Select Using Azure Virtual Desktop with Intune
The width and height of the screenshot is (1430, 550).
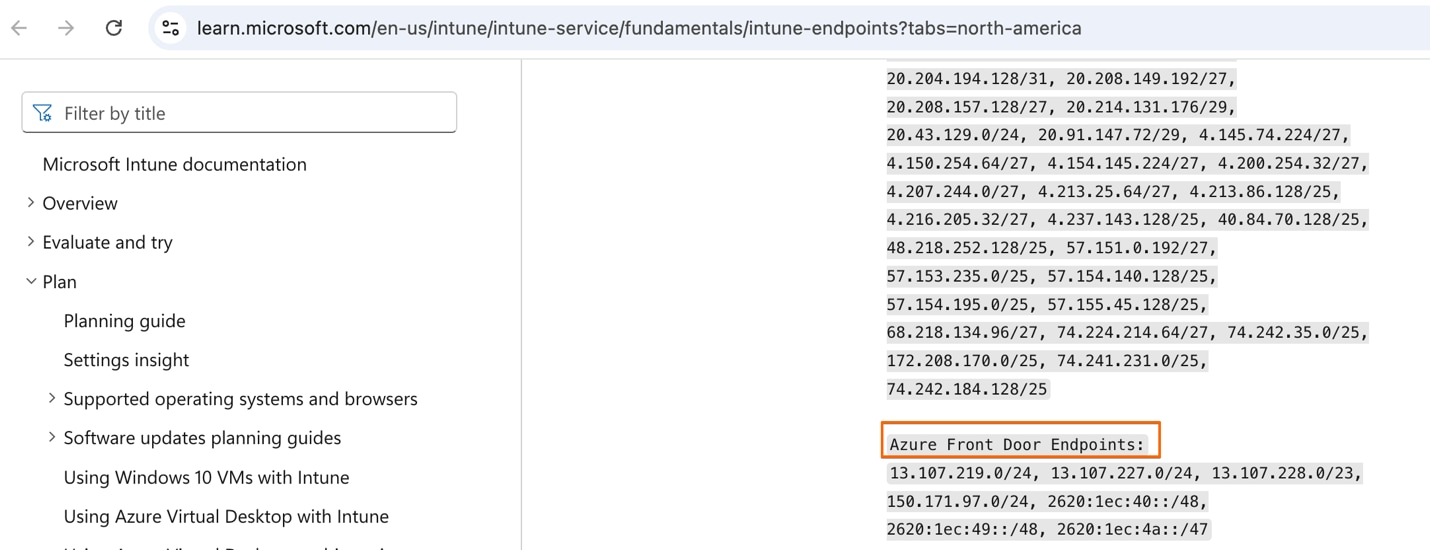(x=226, y=516)
